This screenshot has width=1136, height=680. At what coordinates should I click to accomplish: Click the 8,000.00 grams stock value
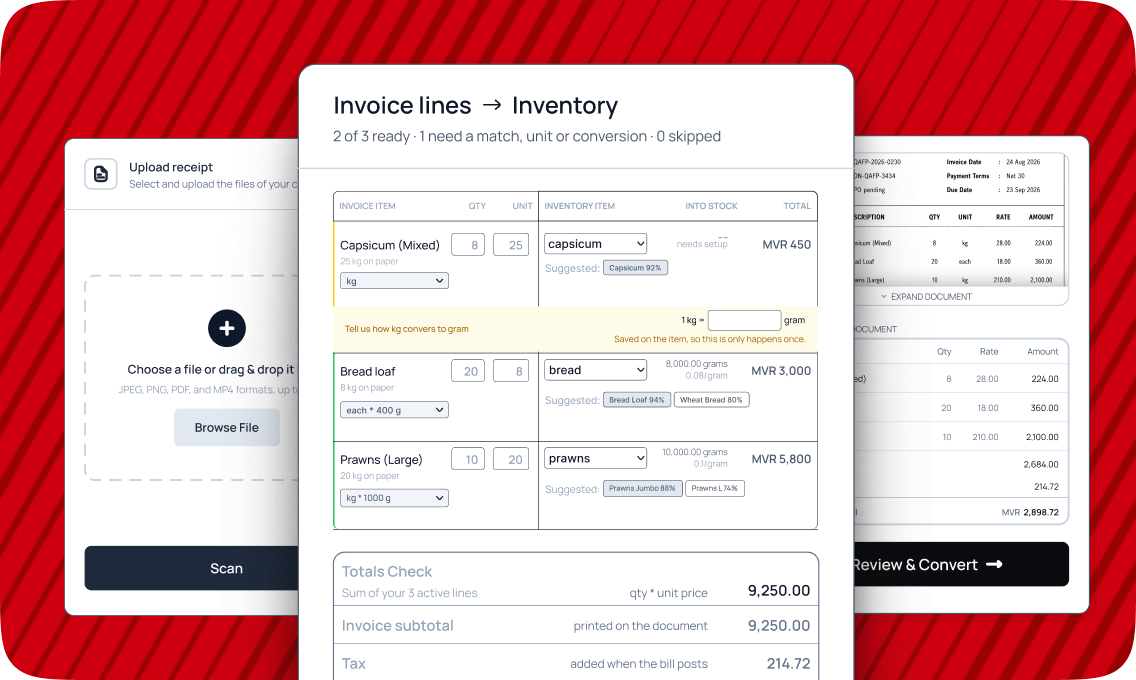tap(696, 364)
